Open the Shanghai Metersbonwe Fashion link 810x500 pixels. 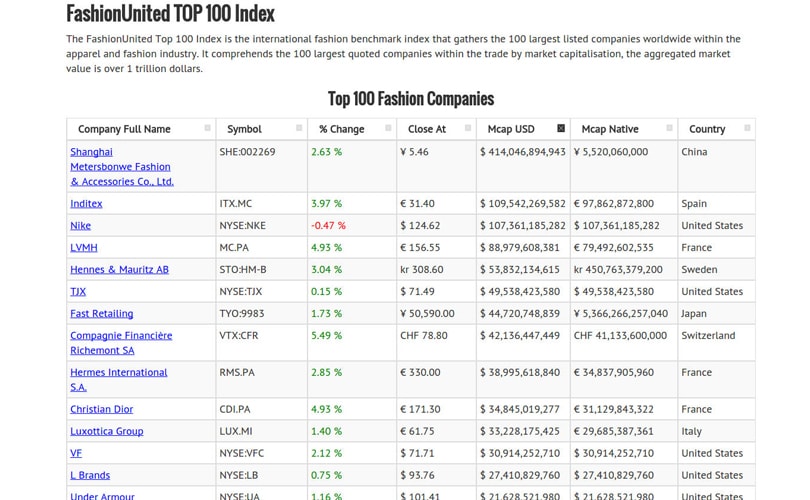click(x=121, y=167)
